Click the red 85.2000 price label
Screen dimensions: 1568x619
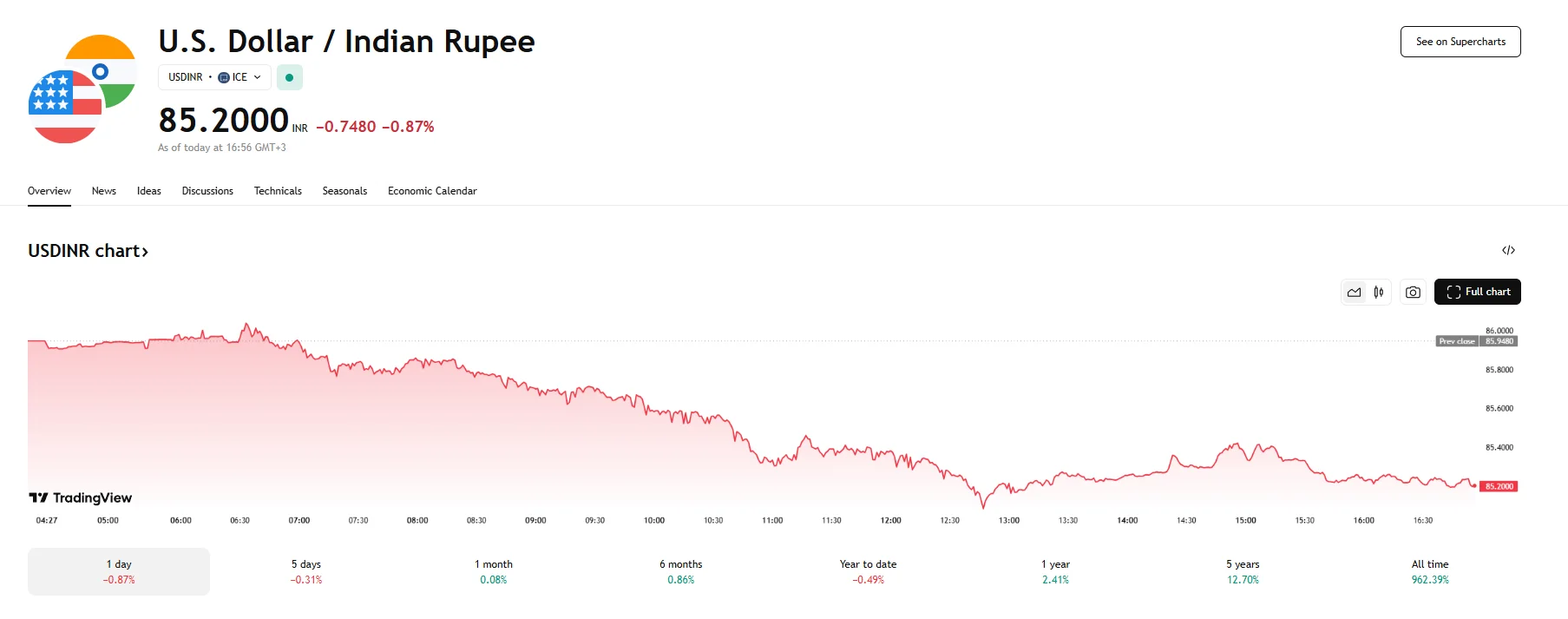coord(1499,486)
